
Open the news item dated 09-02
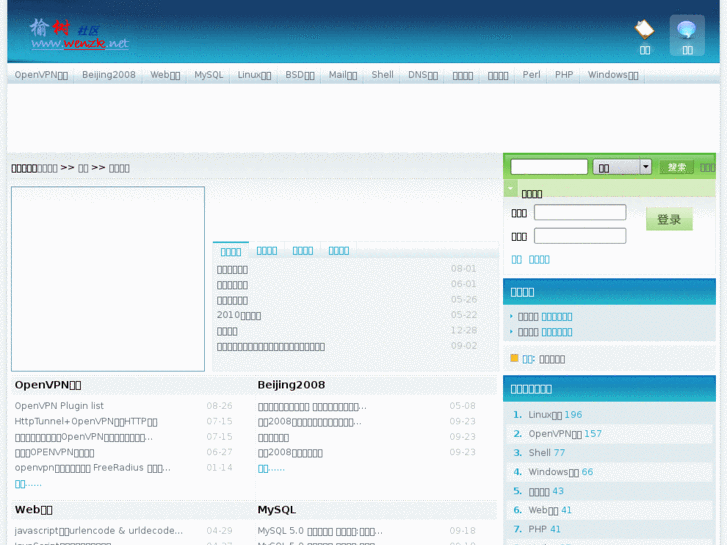pyautogui.click(x=271, y=346)
